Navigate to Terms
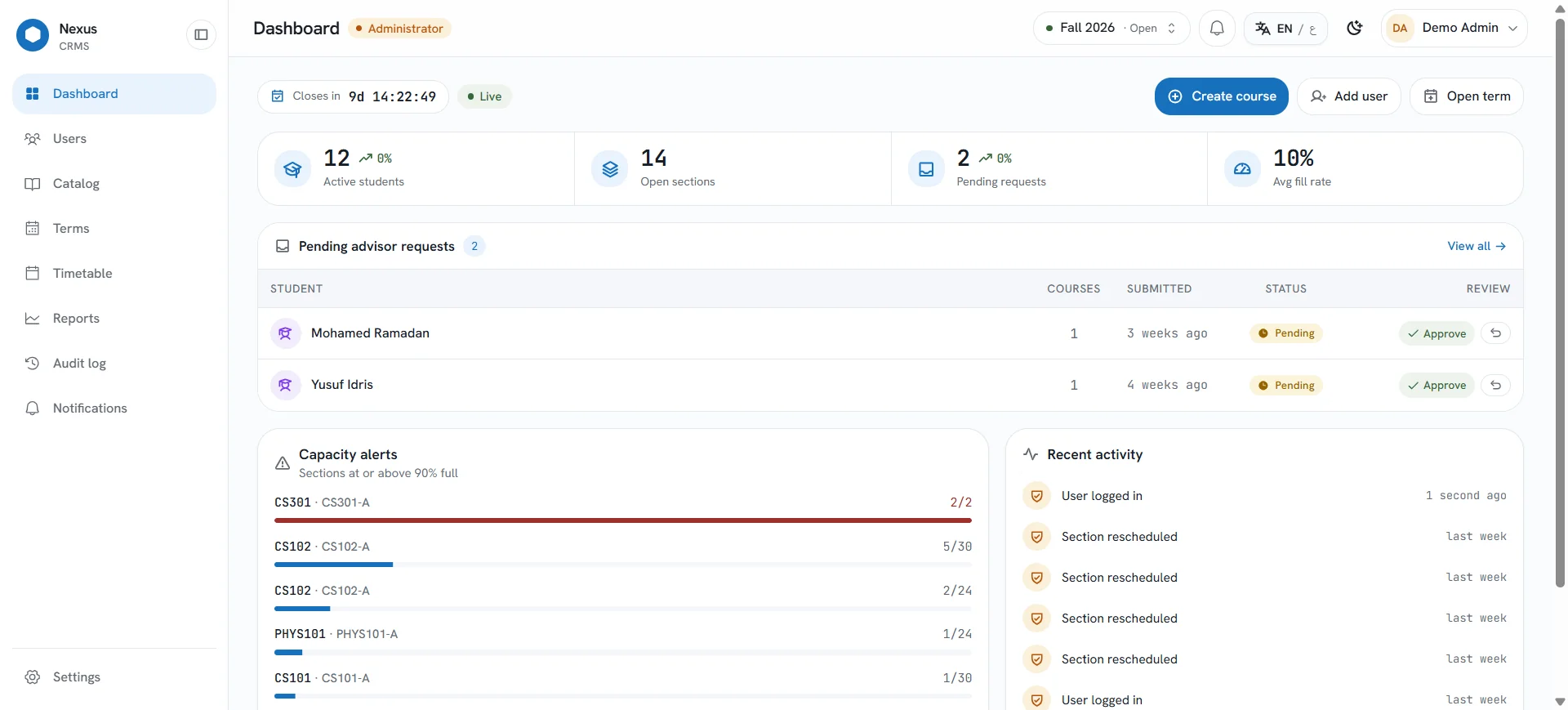This screenshot has height=710, width=1568. pos(114,229)
